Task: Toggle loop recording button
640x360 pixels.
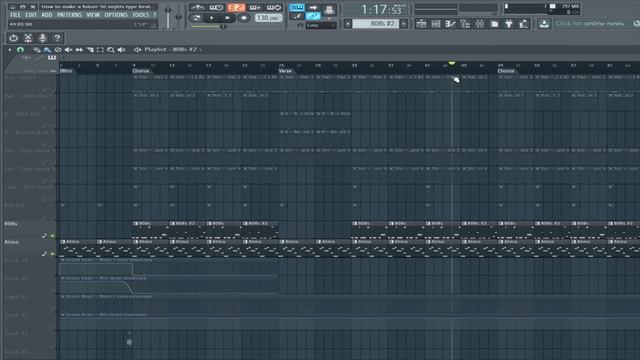Action: 273,7
